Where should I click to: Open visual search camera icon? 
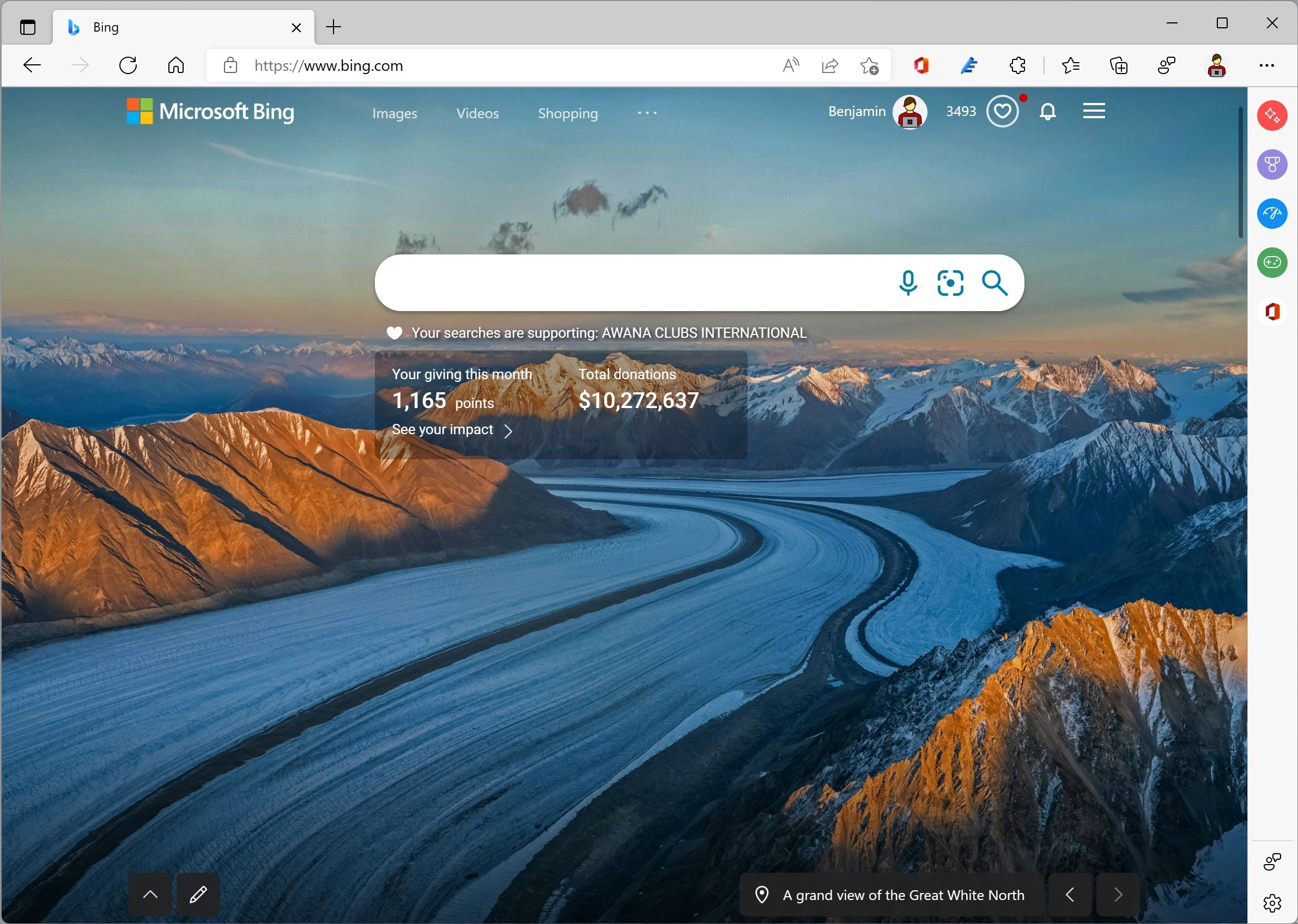tap(950, 283)
